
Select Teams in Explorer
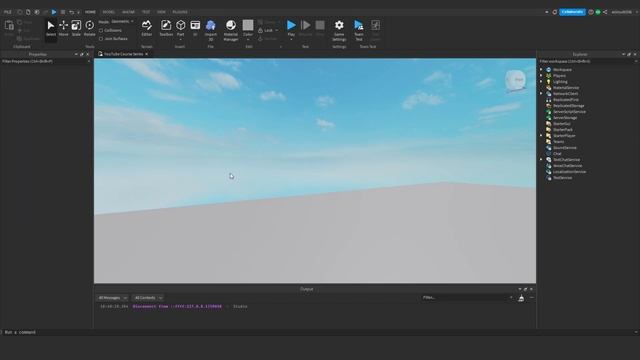tap(558, 142)
